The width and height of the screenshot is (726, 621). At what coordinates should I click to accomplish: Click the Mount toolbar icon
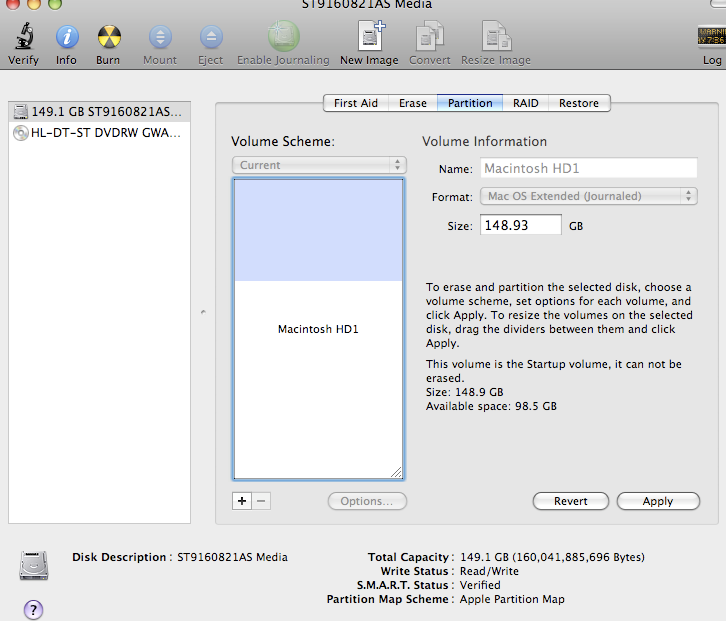pyautogui.click(x=160, y=37)
